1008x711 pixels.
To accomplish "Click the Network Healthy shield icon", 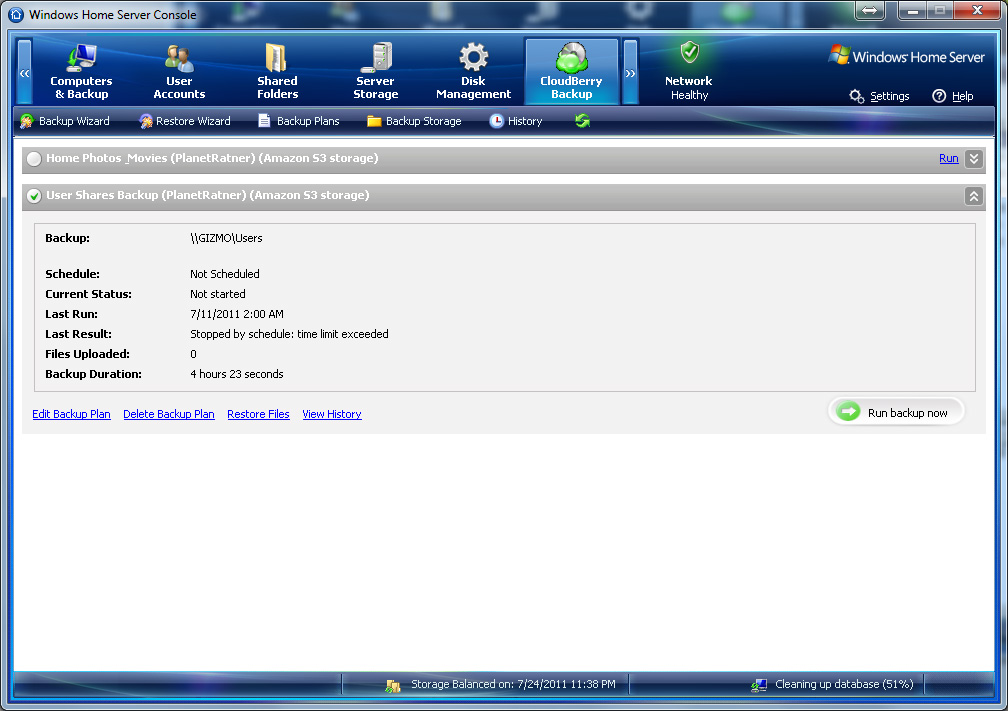I will coord(690,52).
